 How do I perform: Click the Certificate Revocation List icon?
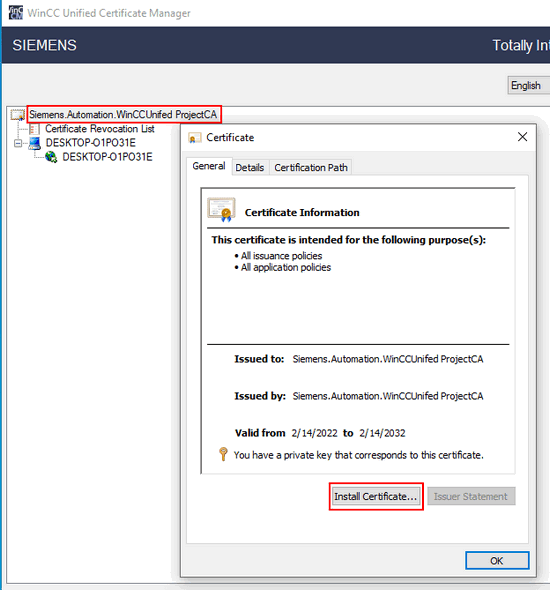coord(34,129)
